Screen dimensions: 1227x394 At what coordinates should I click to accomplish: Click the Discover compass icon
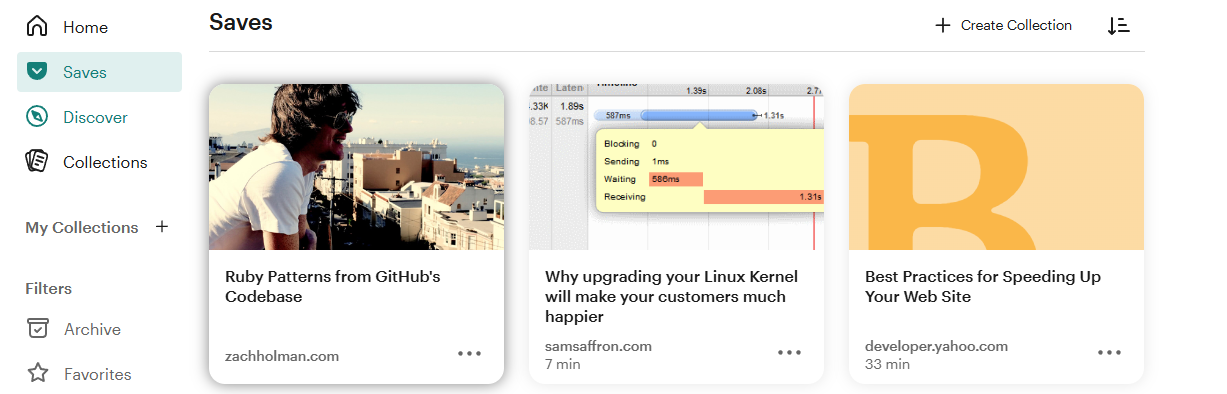tap(37, 117)
